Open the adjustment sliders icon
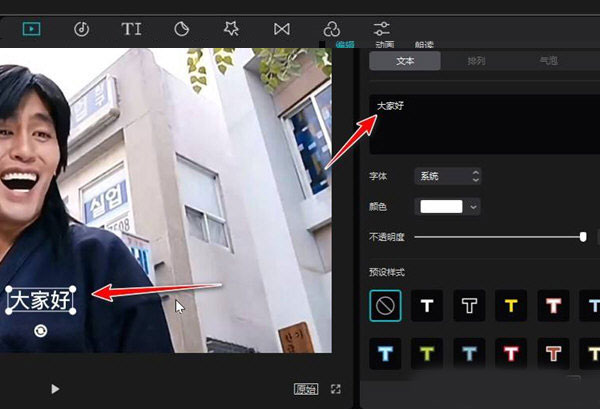The image size is (600, 409). [x=382, y=28]
